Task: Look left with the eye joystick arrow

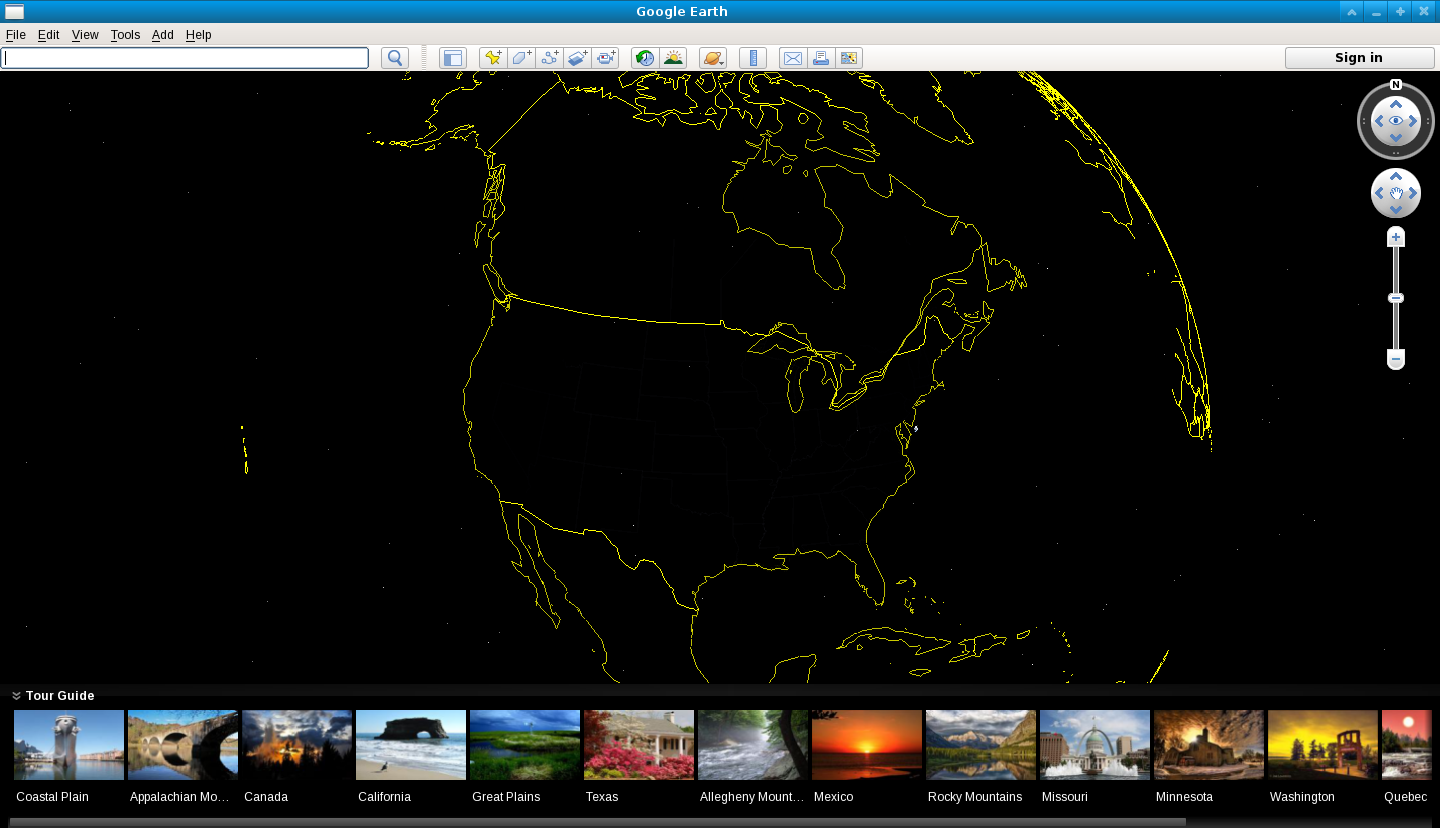Action: coord(1379,121)
